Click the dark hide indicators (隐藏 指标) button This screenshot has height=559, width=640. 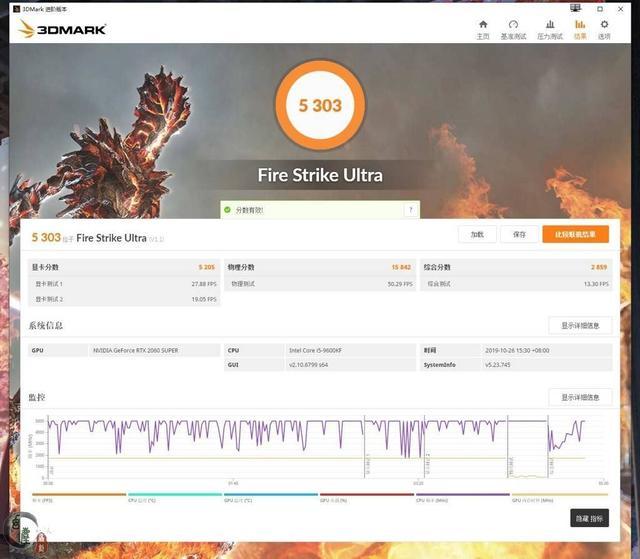589,518
